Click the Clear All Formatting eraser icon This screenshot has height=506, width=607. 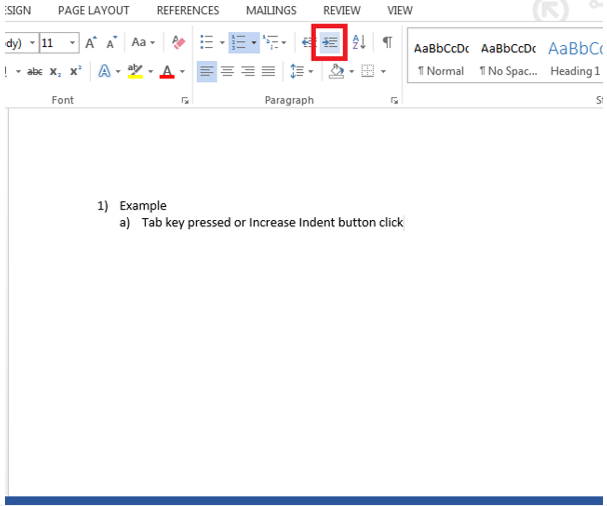178,42
